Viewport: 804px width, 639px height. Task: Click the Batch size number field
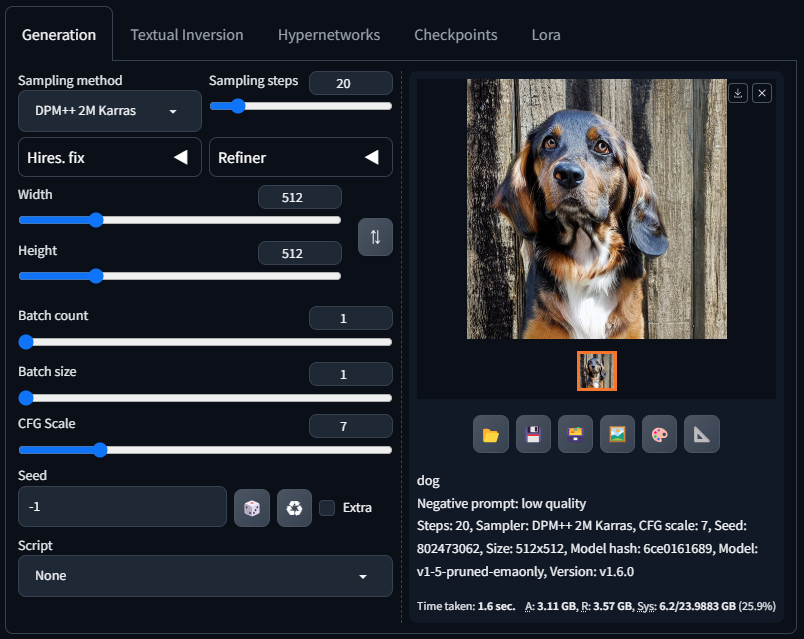coord(351,374)
